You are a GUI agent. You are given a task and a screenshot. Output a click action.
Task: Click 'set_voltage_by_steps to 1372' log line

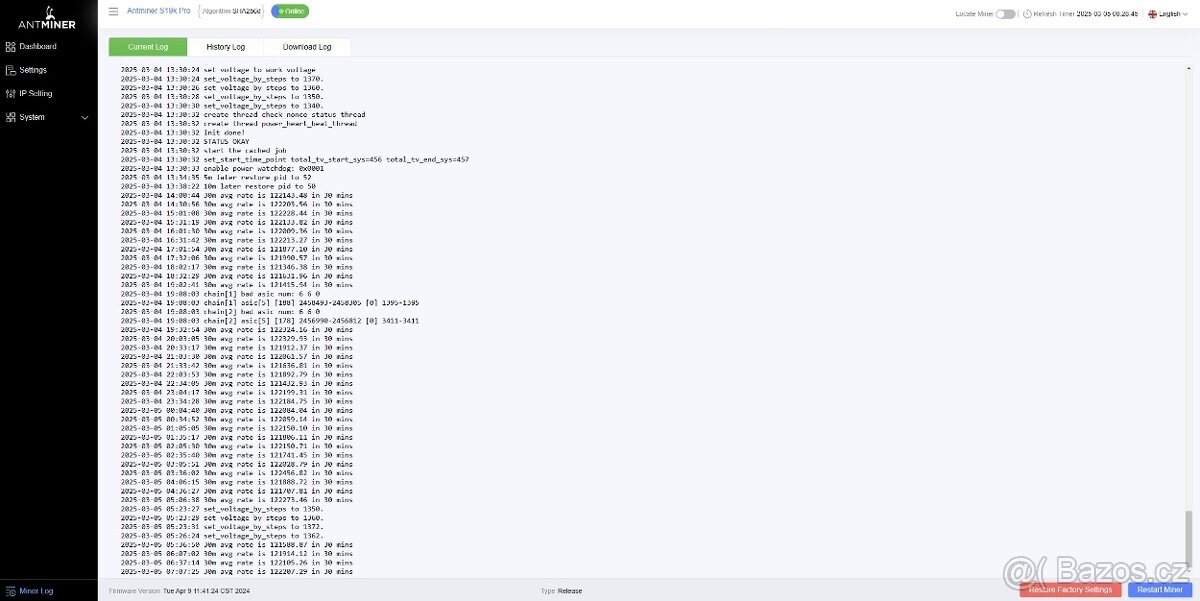pyautogui.click(x=222, y=527)
